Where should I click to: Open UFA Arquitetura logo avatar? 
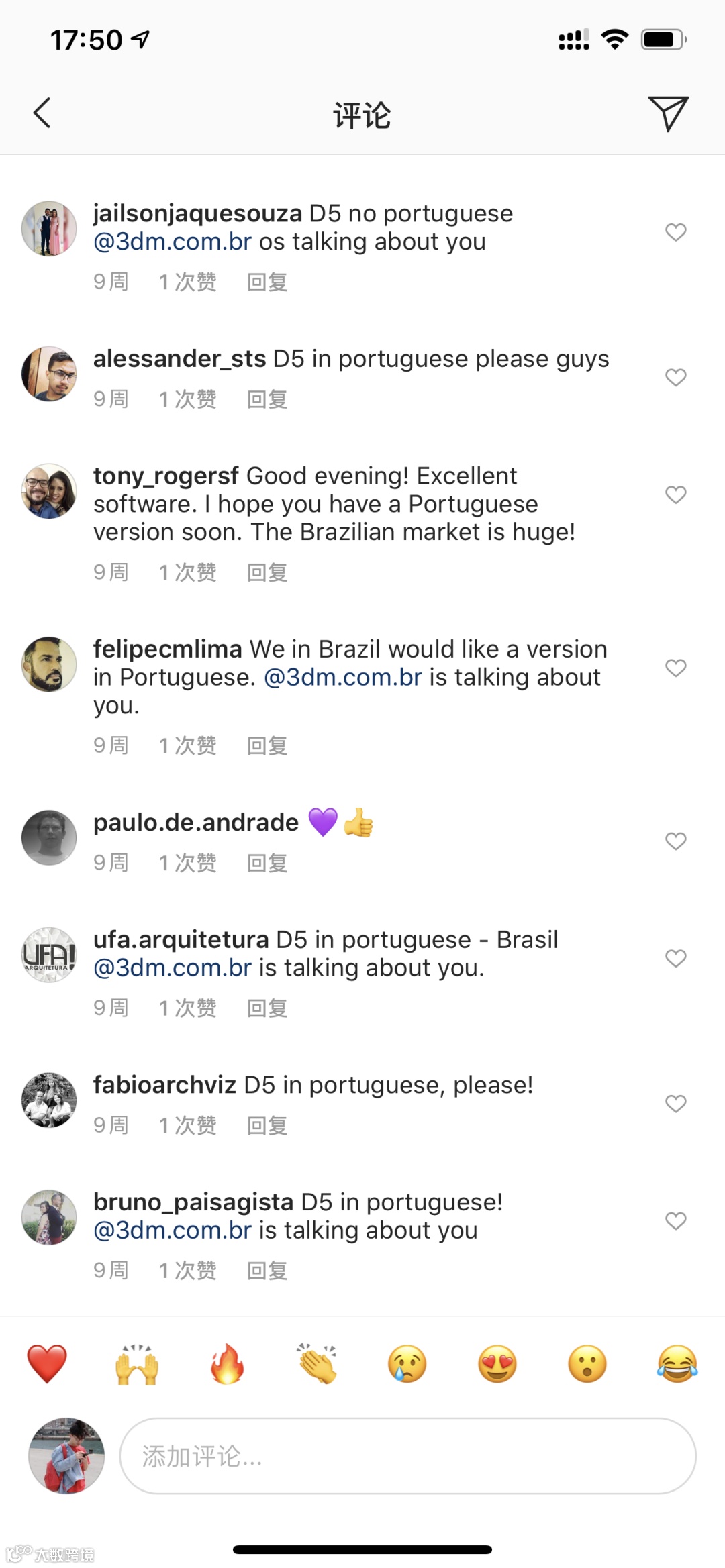[x=49, y=955]
